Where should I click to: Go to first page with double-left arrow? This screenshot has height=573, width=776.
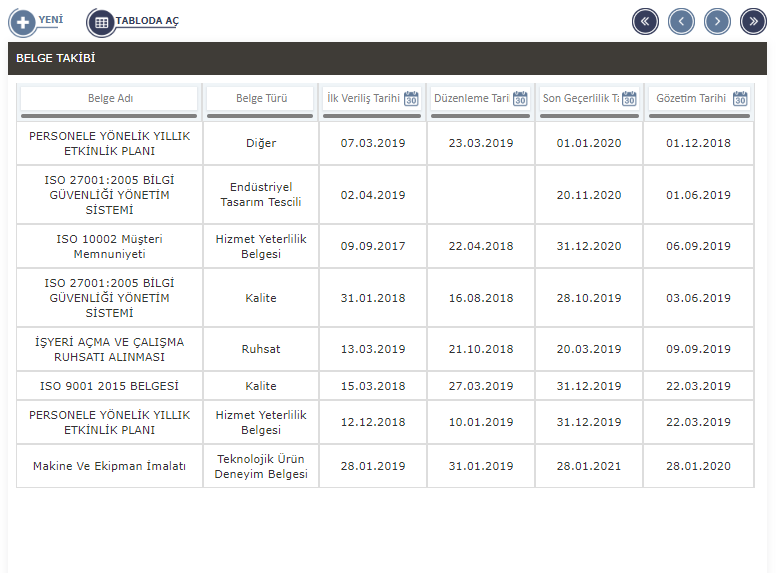[645, 21]
